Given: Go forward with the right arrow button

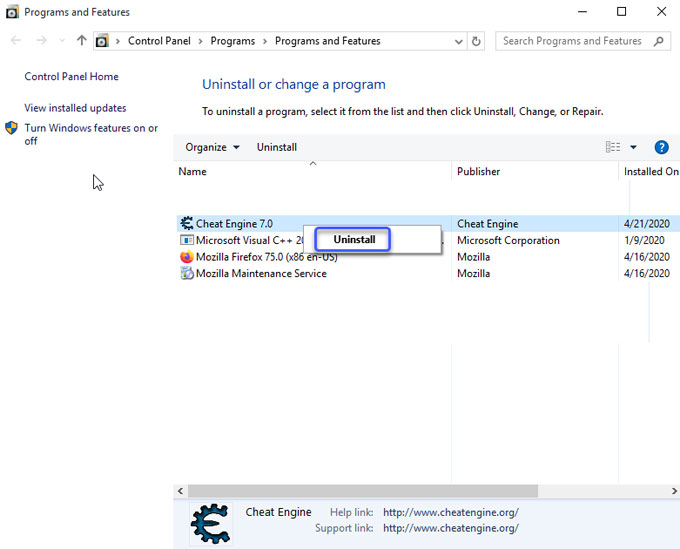Looking at the screenshot, I should (41, 41).
